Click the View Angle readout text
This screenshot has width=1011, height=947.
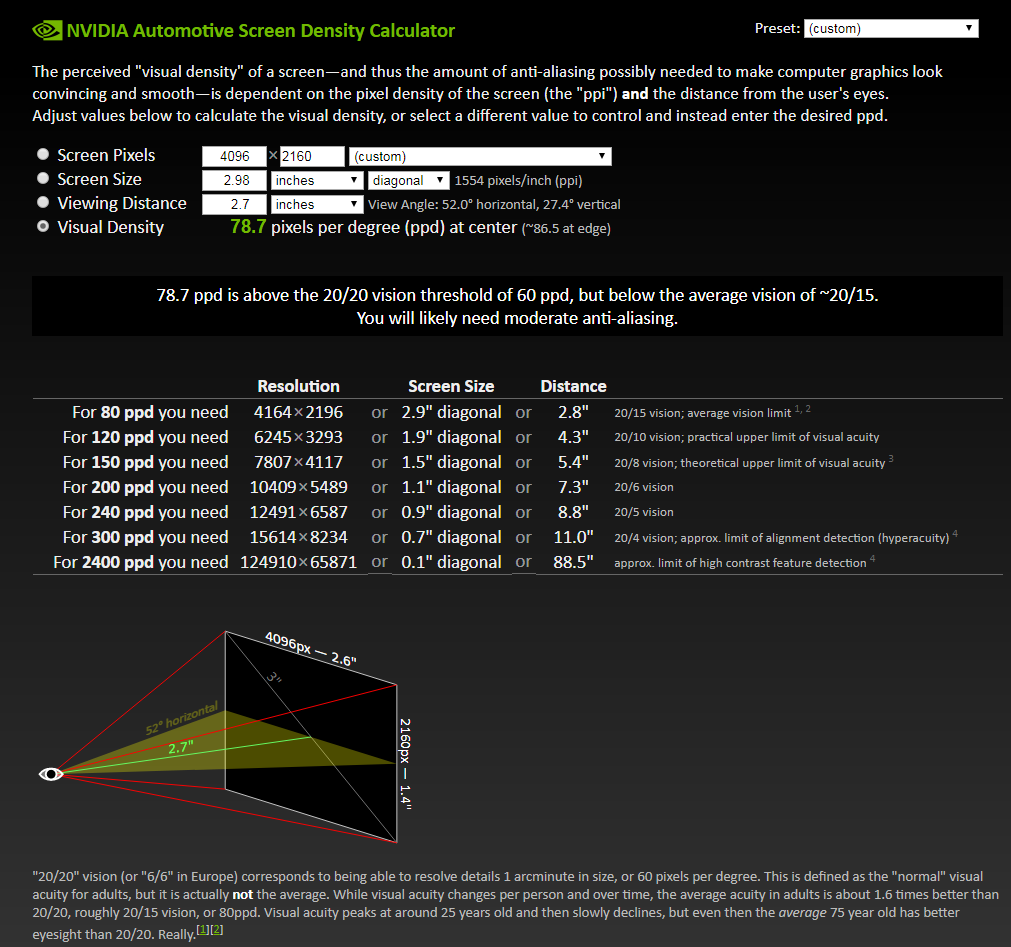pos(494,204)
